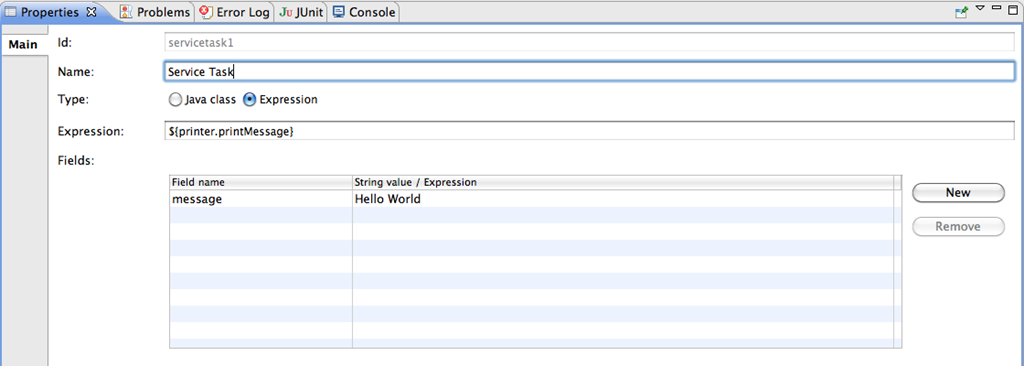Close the Properties view tab
This screenshot has width=1024, height=366.
[x=91, y=12]
